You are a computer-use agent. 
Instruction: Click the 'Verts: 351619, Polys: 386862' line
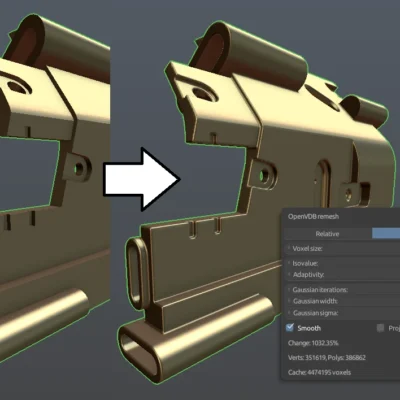[x=327, y=358]
